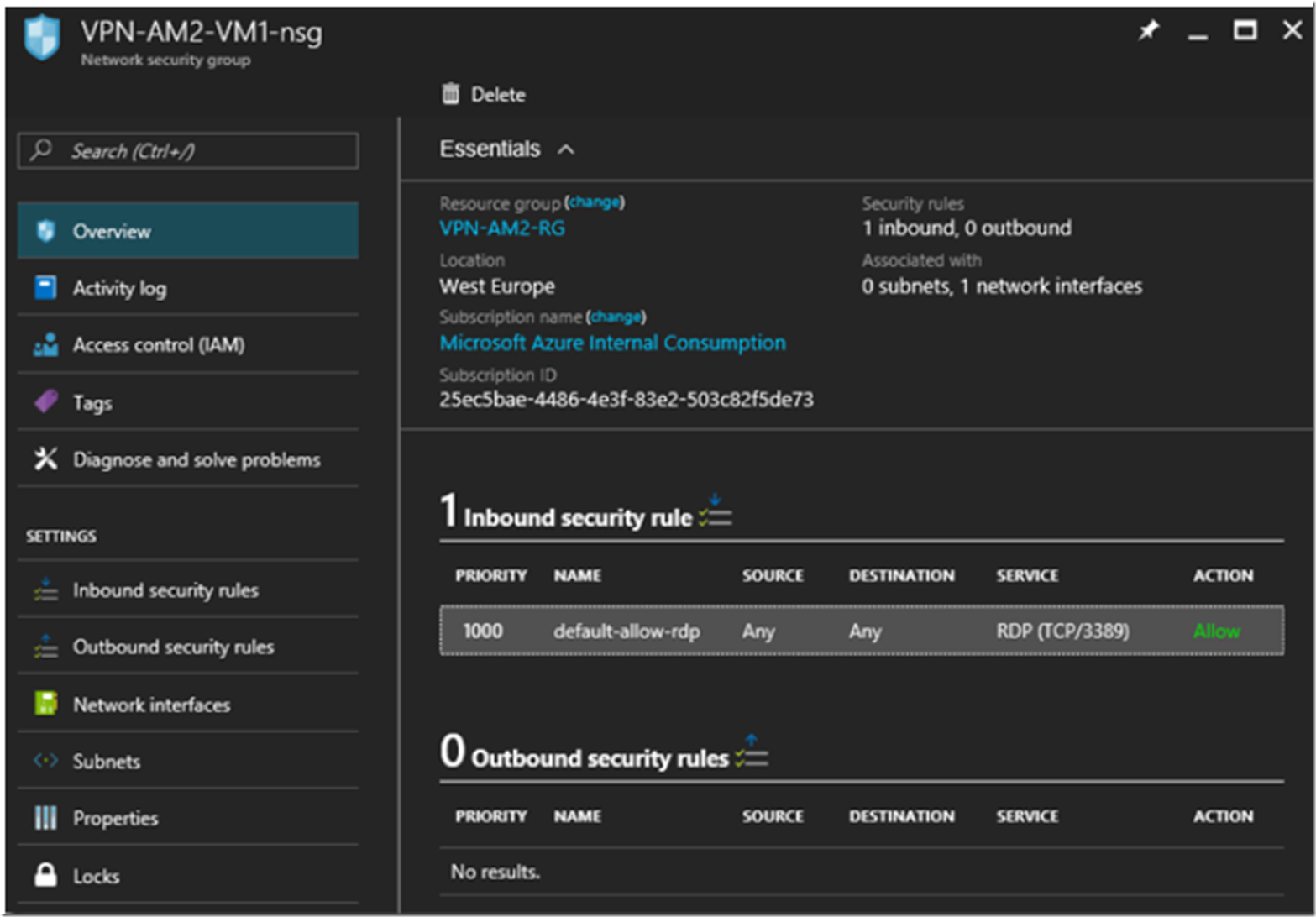The image size is (1316, 917).
Task: Focus the Search (Ctrl+/) input field
Action: tap(188, 151)
